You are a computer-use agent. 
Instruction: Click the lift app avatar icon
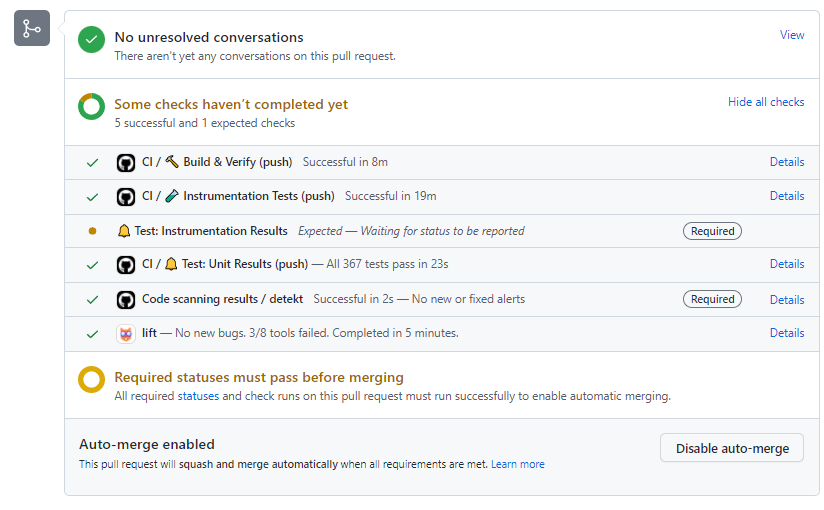point(126,334)
